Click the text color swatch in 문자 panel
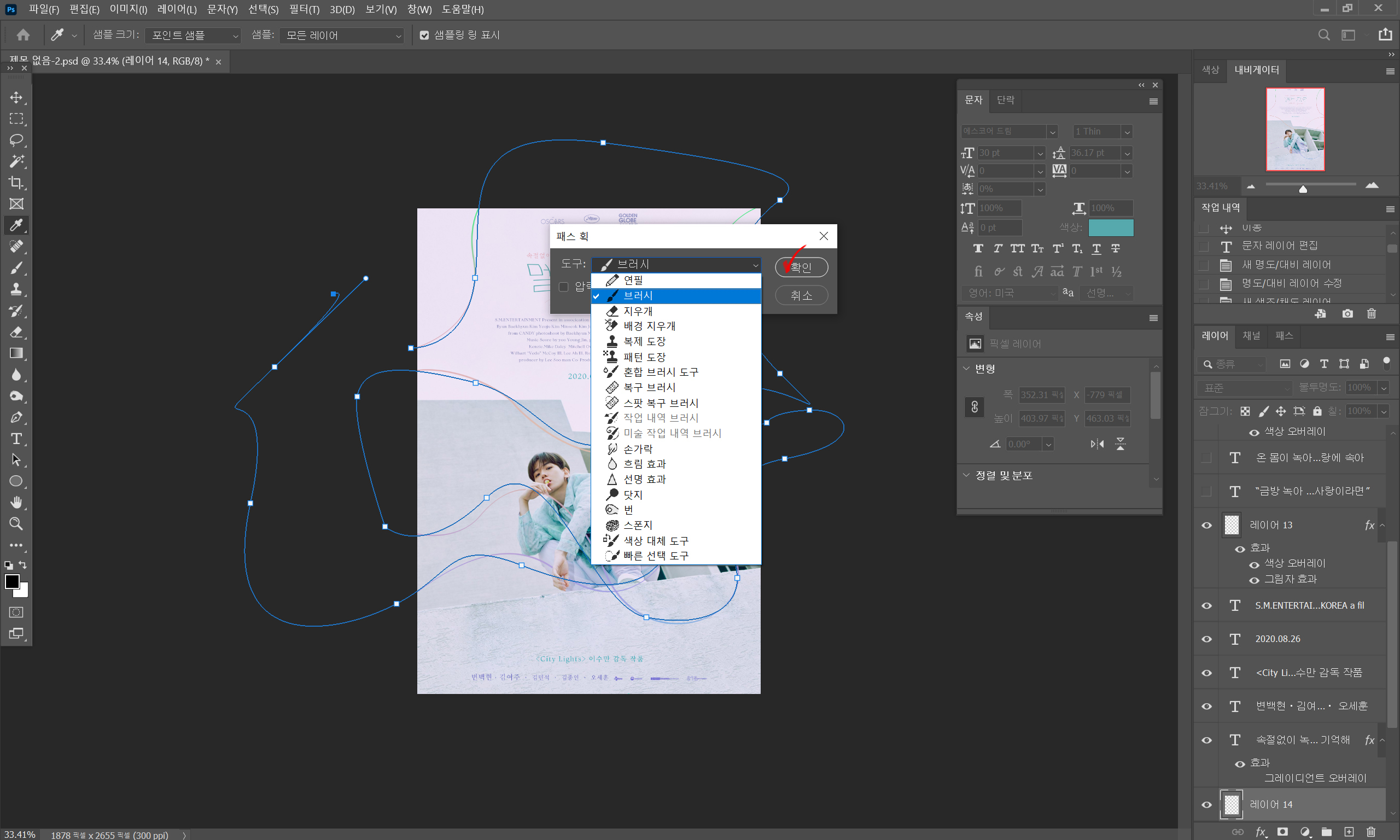The image size is (1400, 840). click(x=1111, y=227)
